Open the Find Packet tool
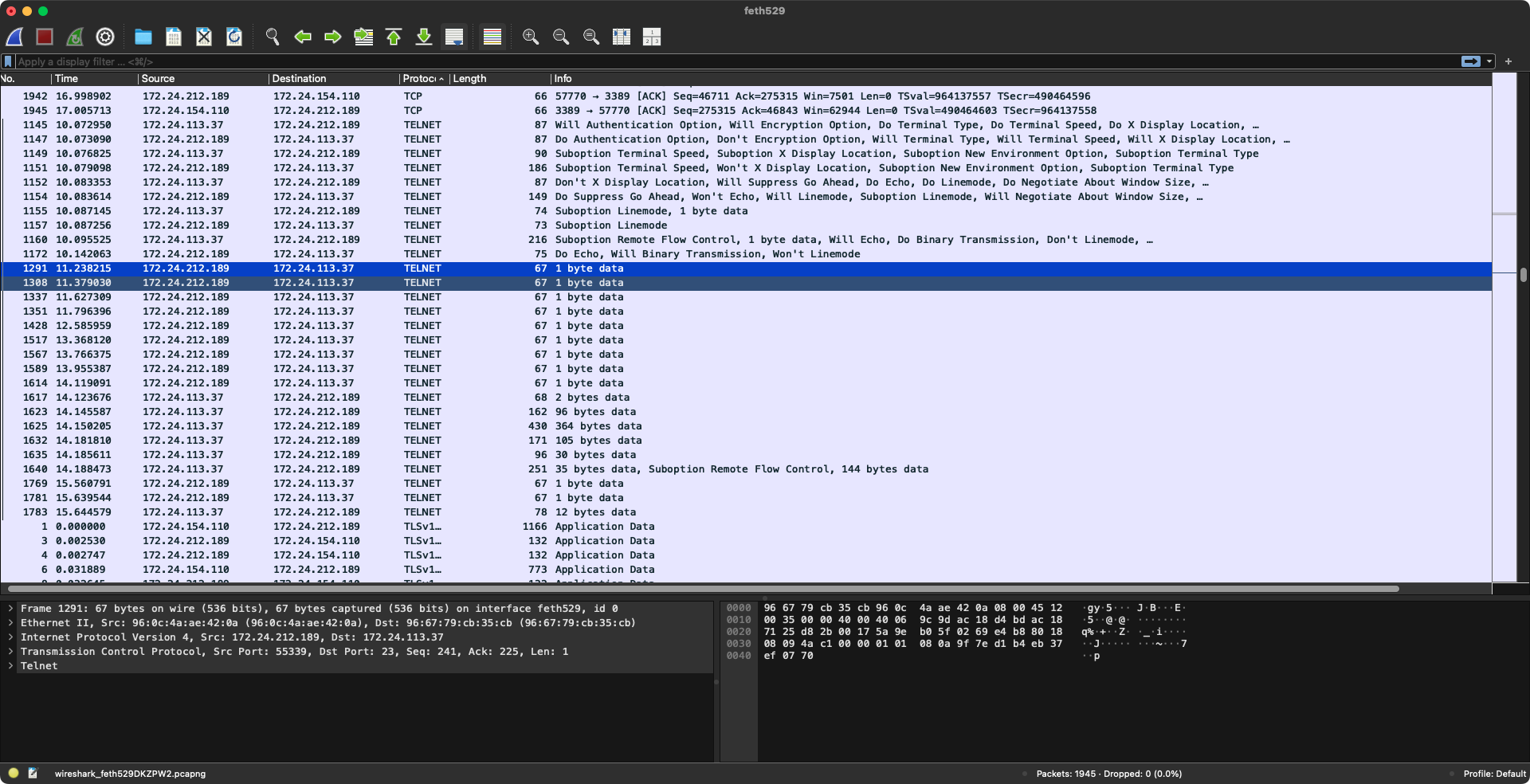Screen dimensions: 1530x784 pos(272,37)
